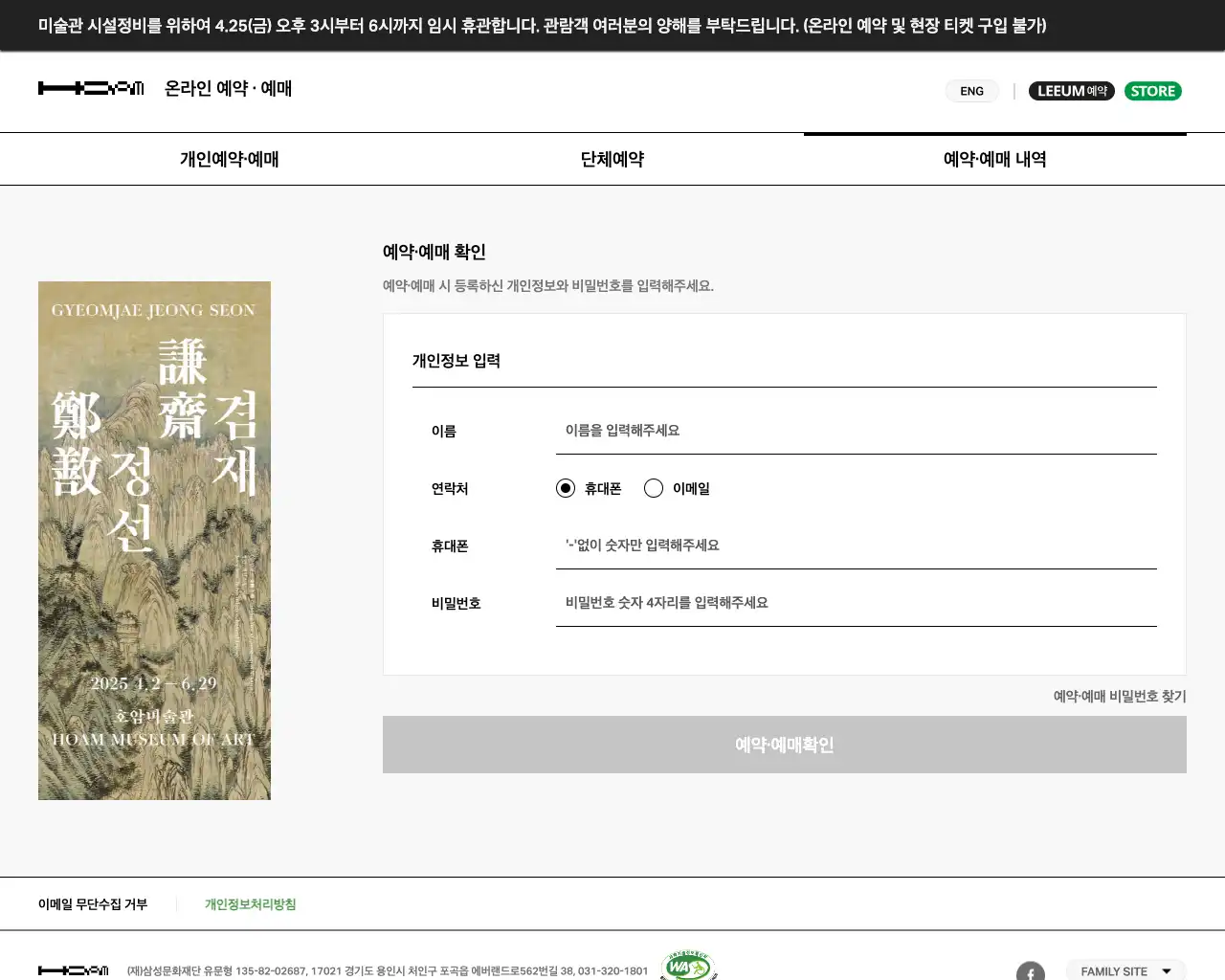Click the 예약·예매확인 submit button
The height and width of the screenshot is (980, 1225).
785,745
